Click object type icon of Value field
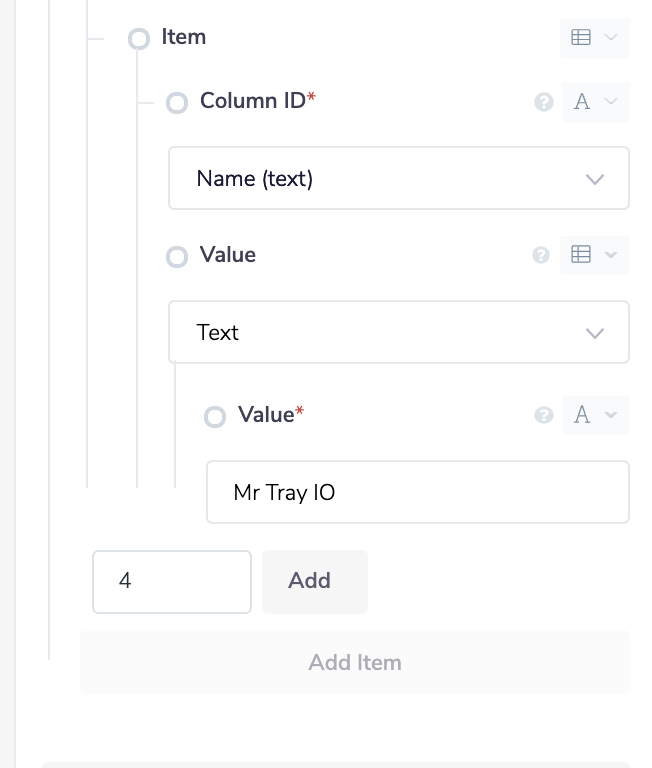 pos(581,255)
